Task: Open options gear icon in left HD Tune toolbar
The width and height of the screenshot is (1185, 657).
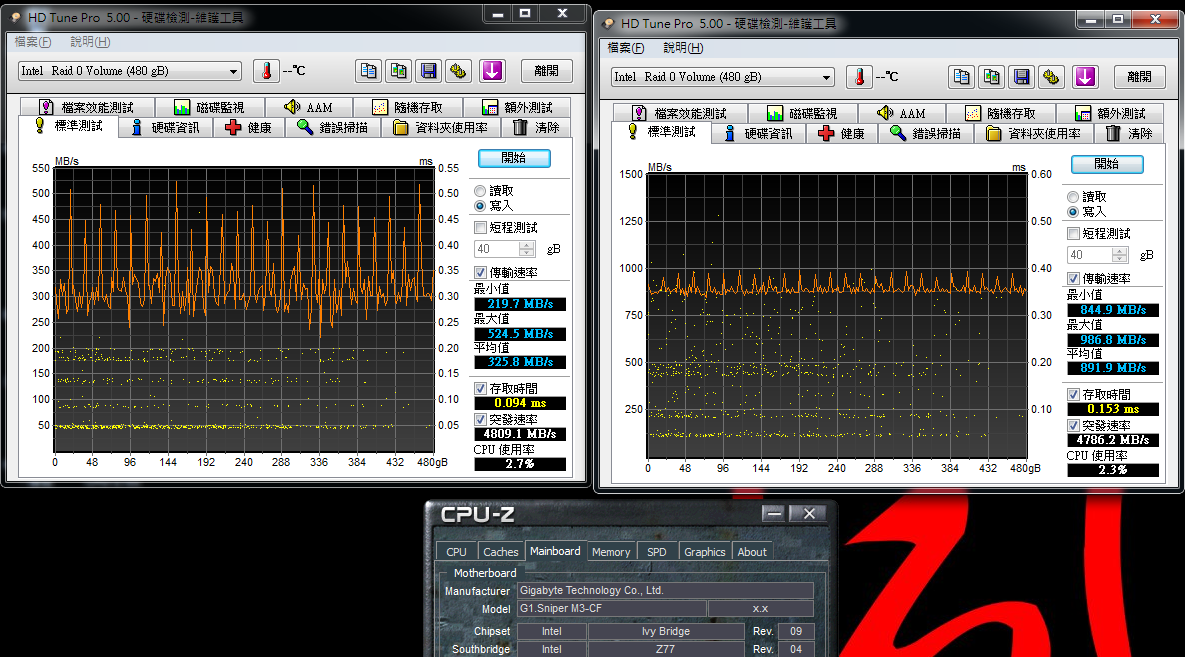Action: coord(458,71)
